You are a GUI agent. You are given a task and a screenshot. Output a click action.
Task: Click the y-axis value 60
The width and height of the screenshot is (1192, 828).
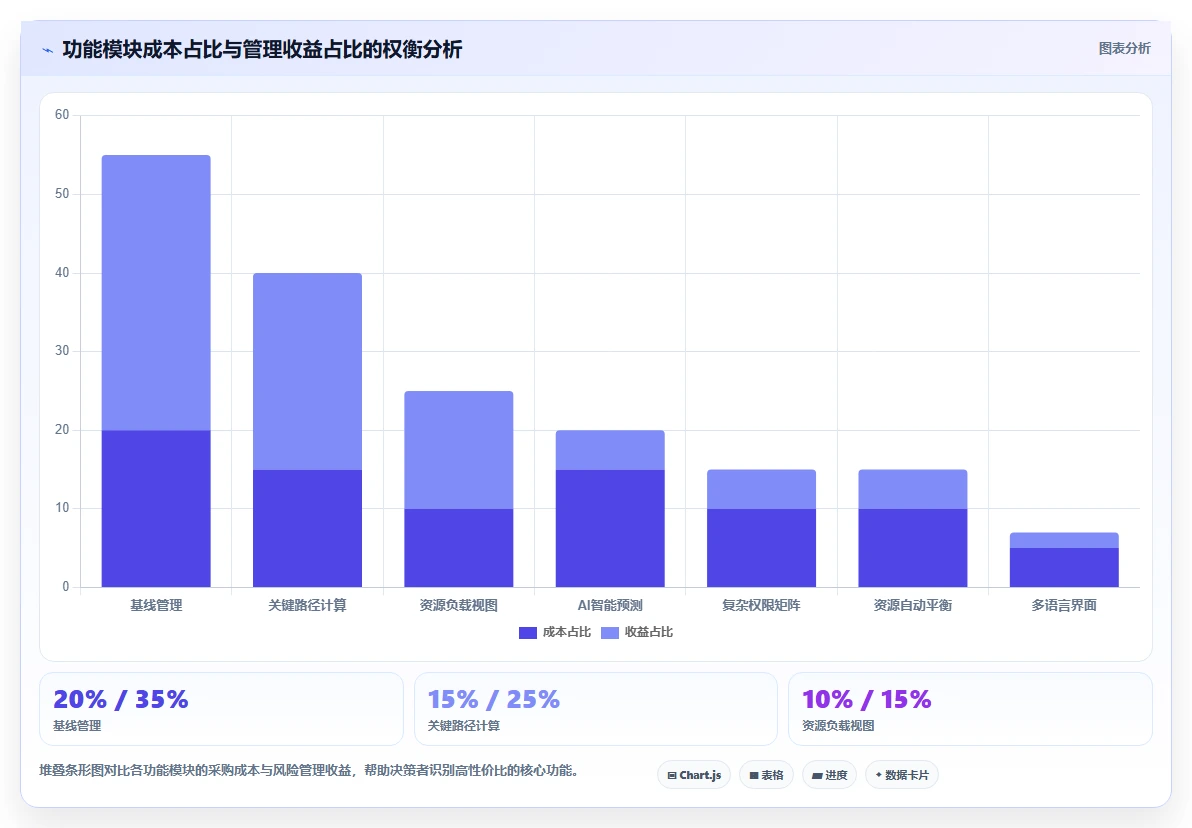[62, 115]
